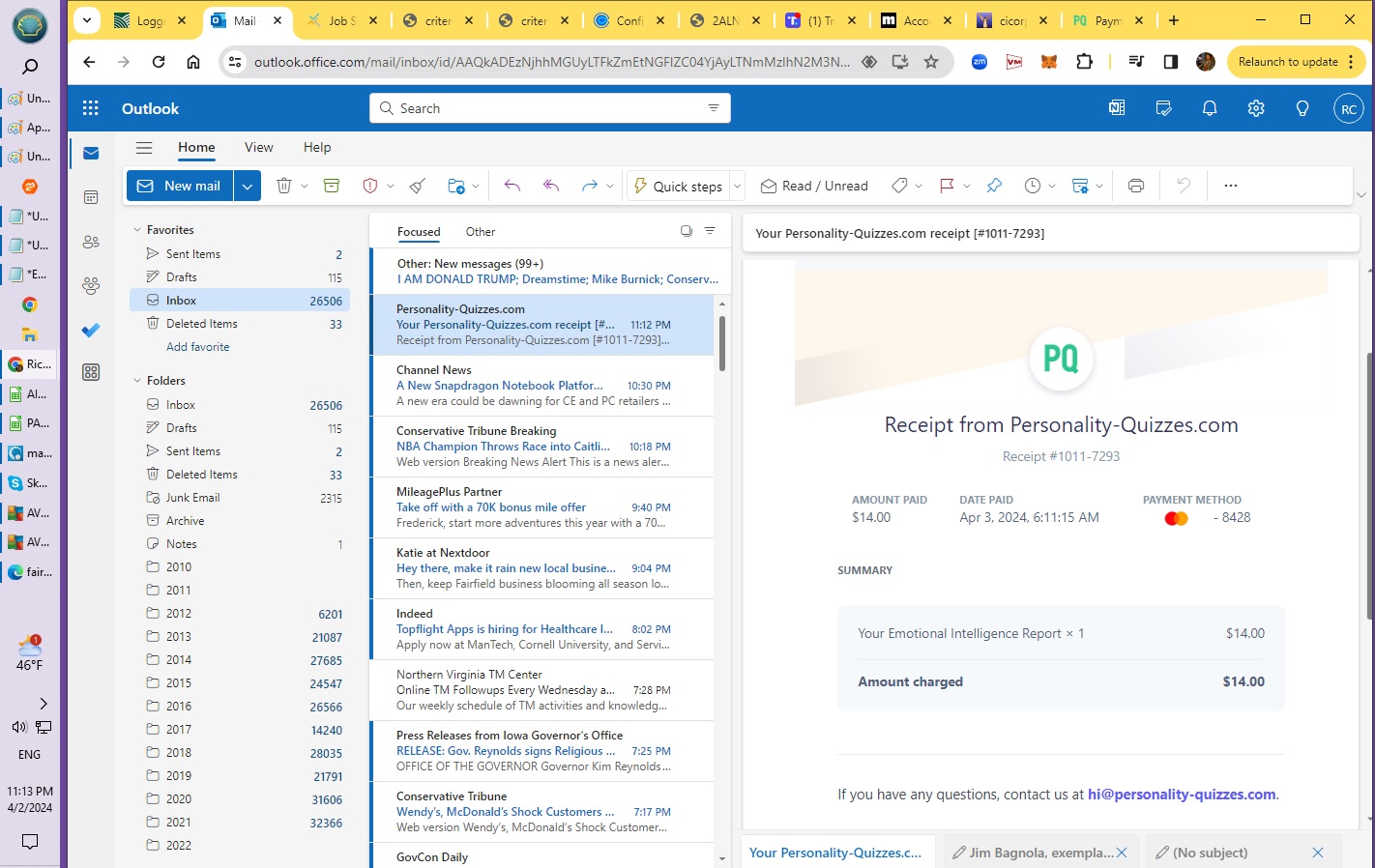Viewport: 1375px width, 868px height.
Task: Open the Calendar icon in left rail
Action: (x=91, y=197)
